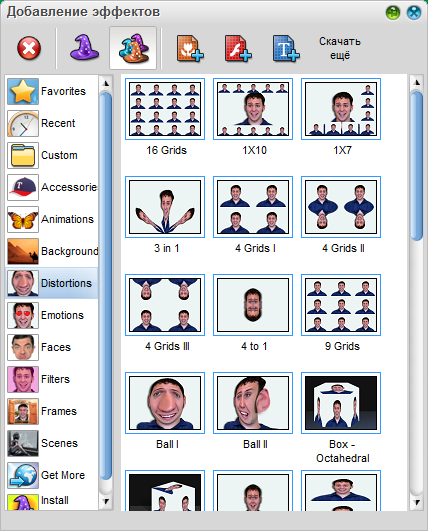Close the Добавление эффектов window
The width and height of the screenshot is (428, 531).
[x=414, y=13]
